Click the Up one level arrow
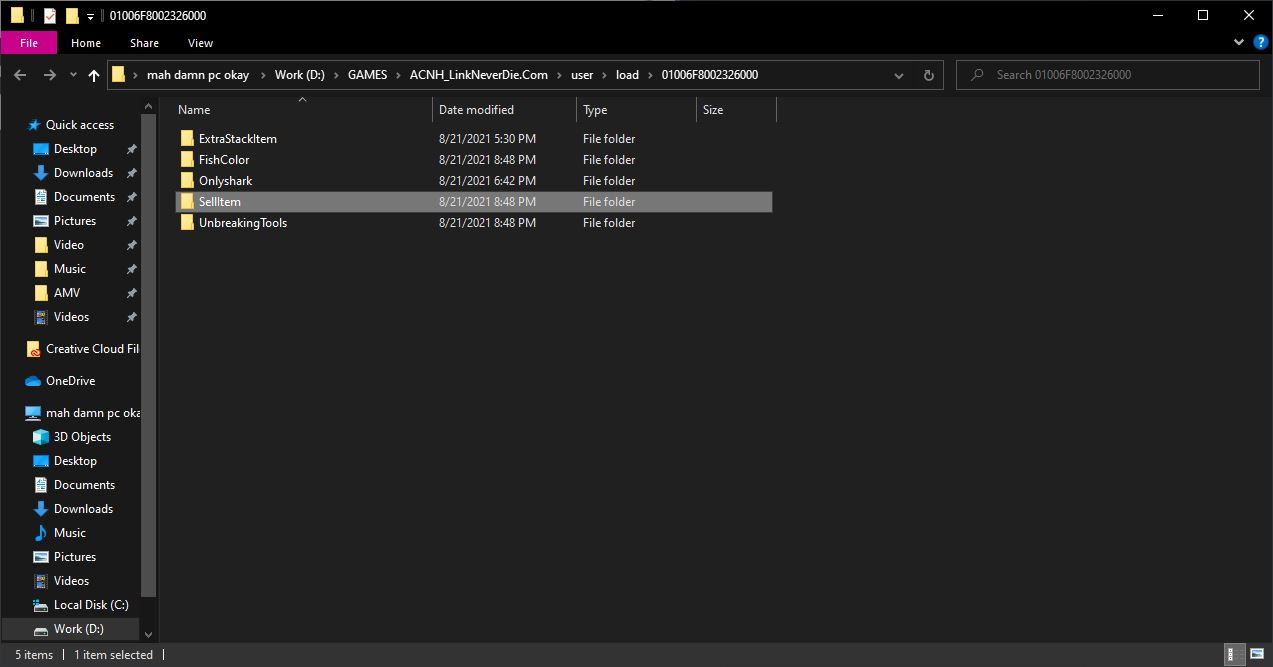 [x=94, y=75]
